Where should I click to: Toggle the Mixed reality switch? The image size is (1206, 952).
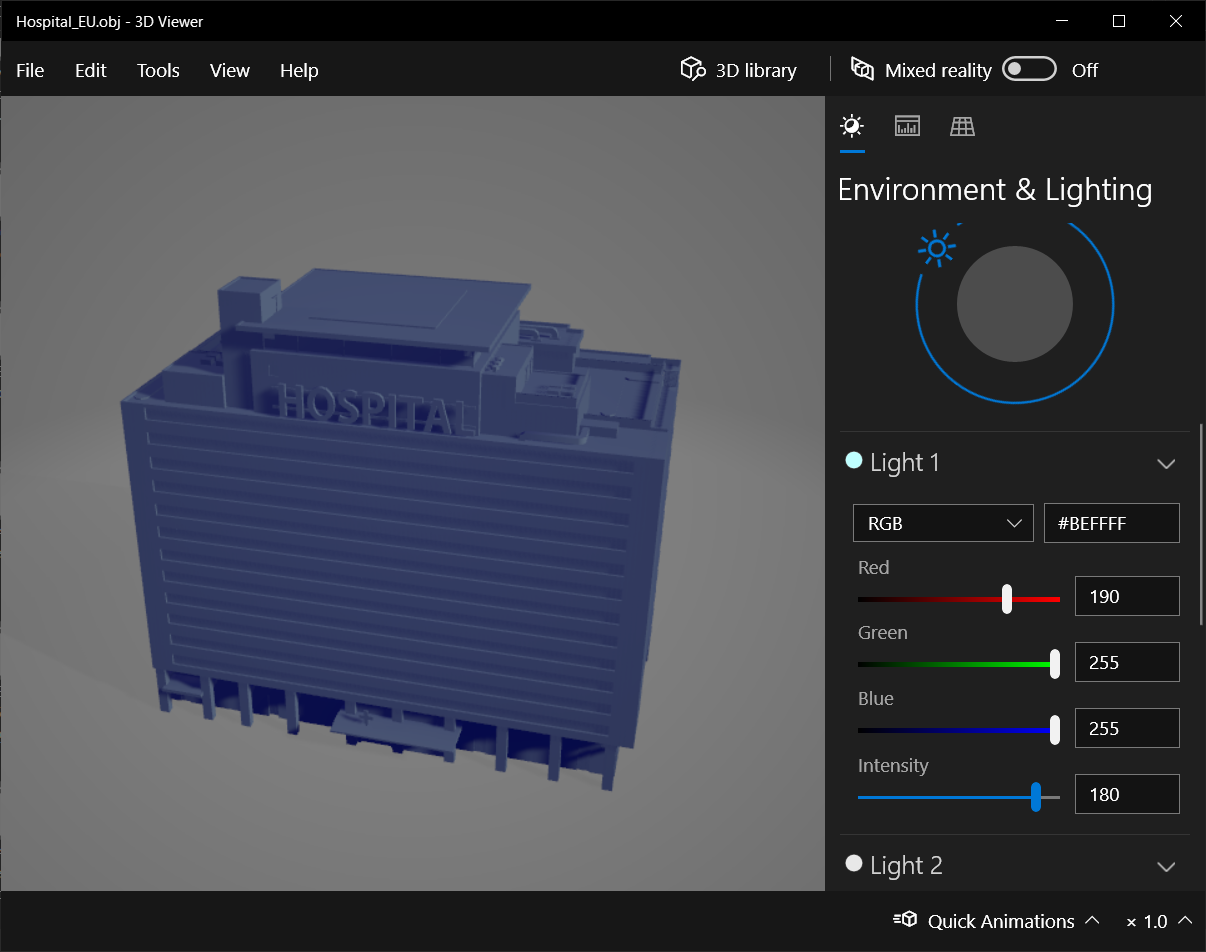click(1029, 69)
